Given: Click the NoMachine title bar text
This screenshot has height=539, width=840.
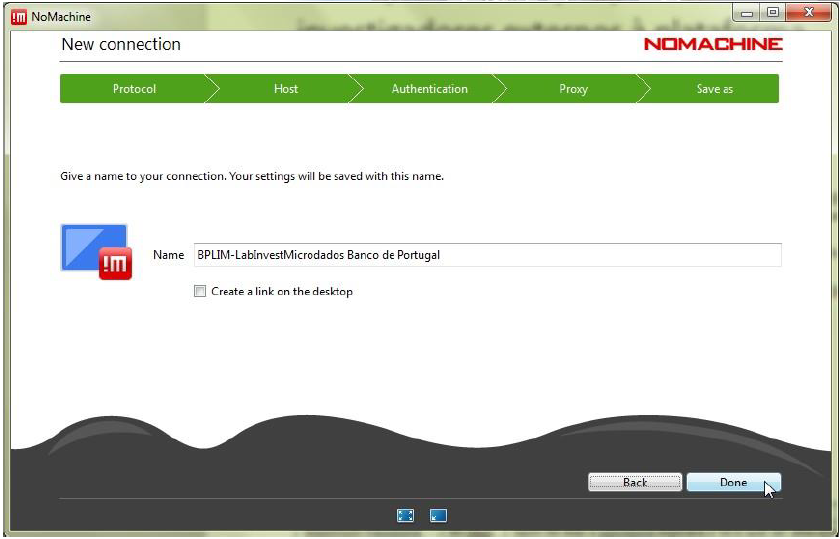Looking at the screenshot, I should tap(61, 16).
